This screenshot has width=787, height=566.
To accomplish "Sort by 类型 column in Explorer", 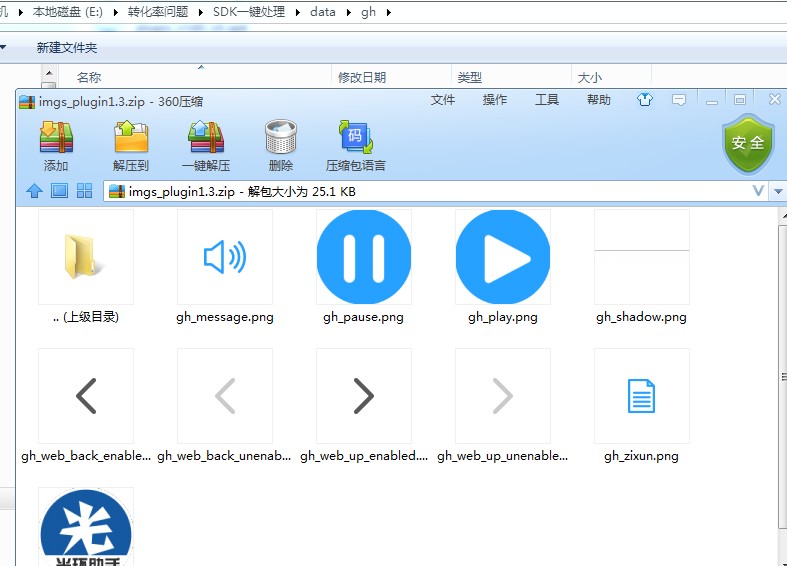I will coord(470,77).
